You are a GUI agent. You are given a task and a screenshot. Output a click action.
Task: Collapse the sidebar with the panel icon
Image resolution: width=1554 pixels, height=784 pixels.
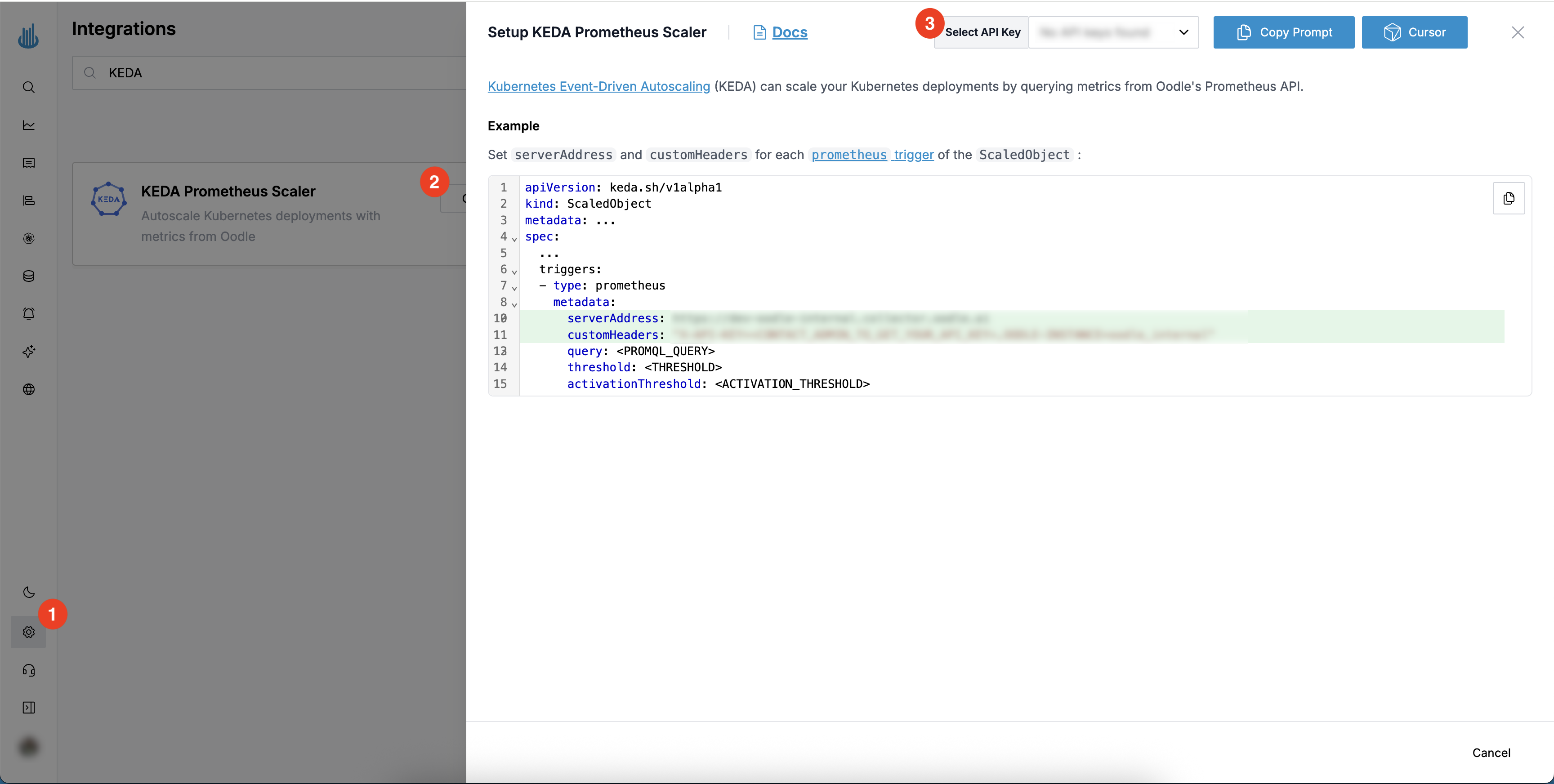(28, 708)
